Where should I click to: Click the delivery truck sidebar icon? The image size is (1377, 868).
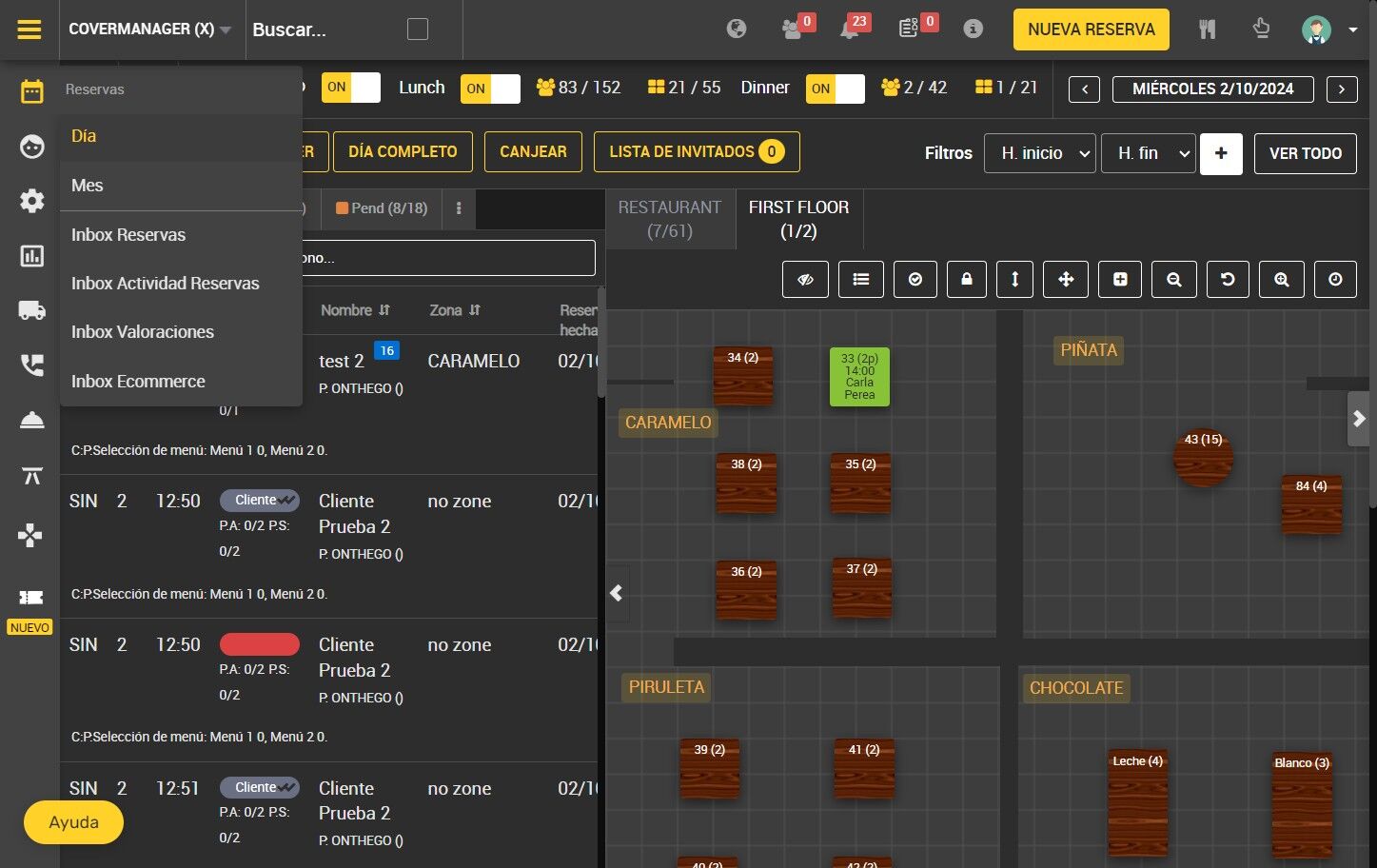31,310
